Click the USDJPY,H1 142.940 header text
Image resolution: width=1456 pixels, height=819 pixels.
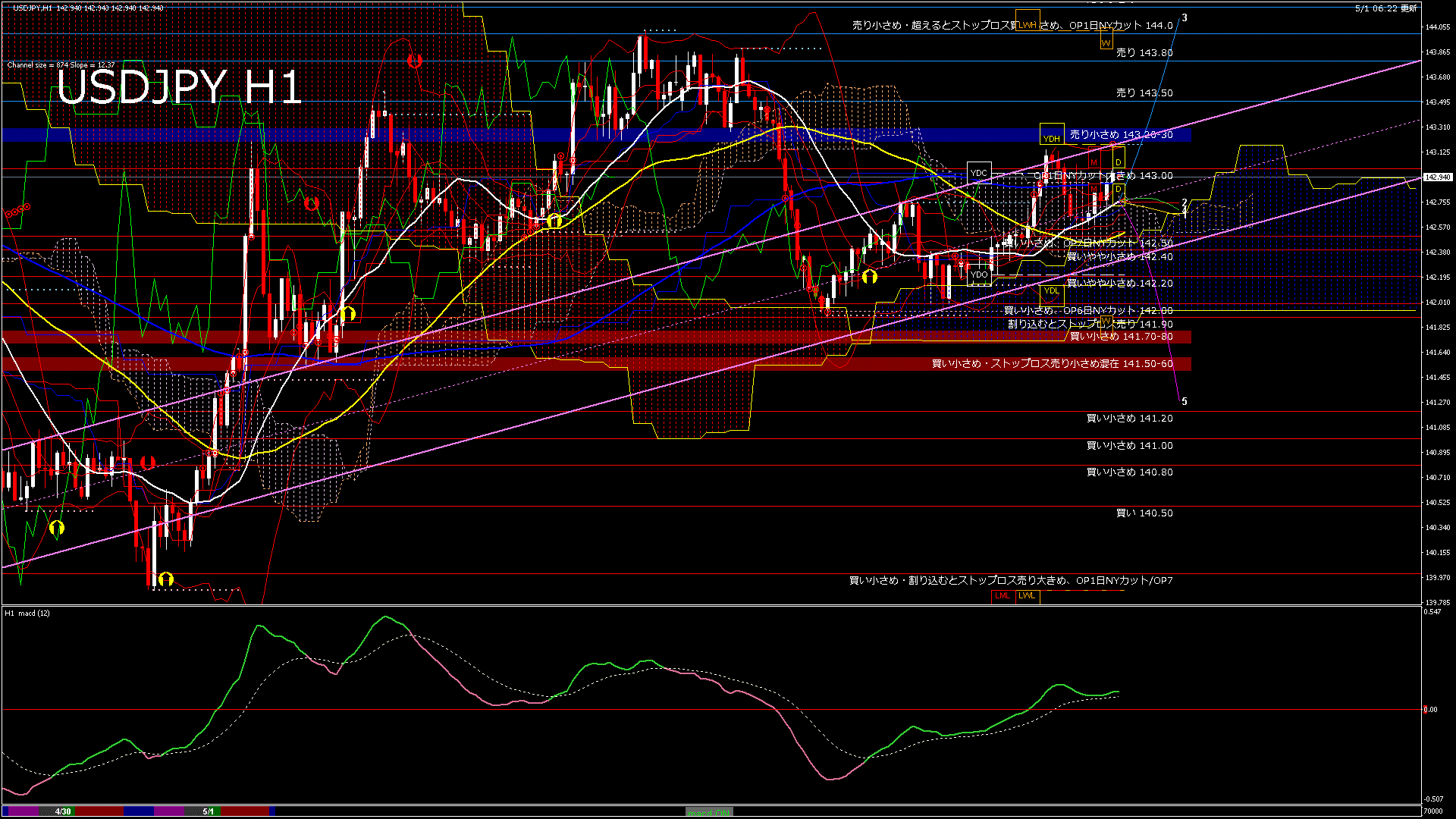tap(88, 8)
